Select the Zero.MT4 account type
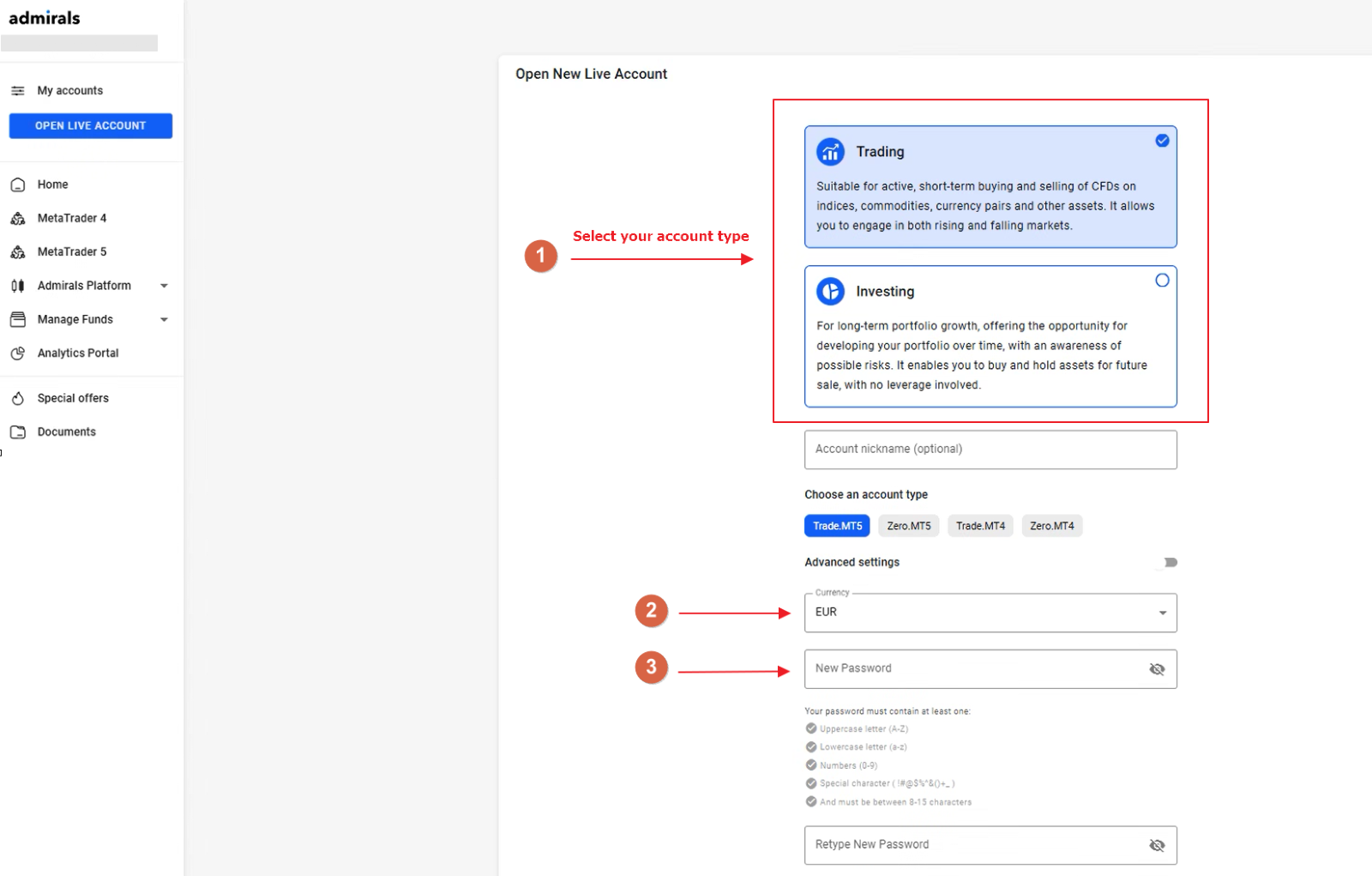This screenshot has width=1372, height=876. coord(1051,526)
